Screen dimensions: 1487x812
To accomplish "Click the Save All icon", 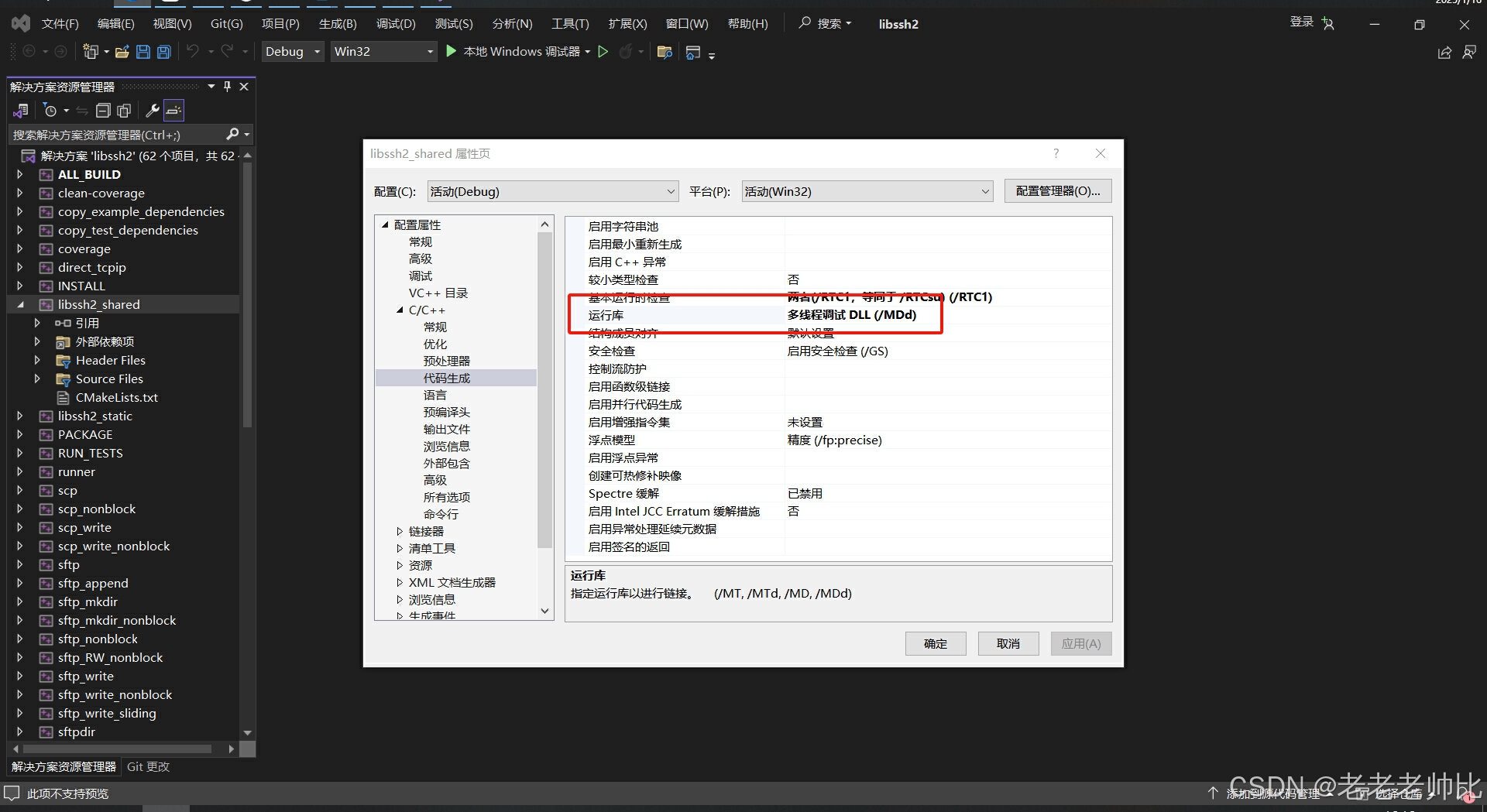I will point(163,52).
